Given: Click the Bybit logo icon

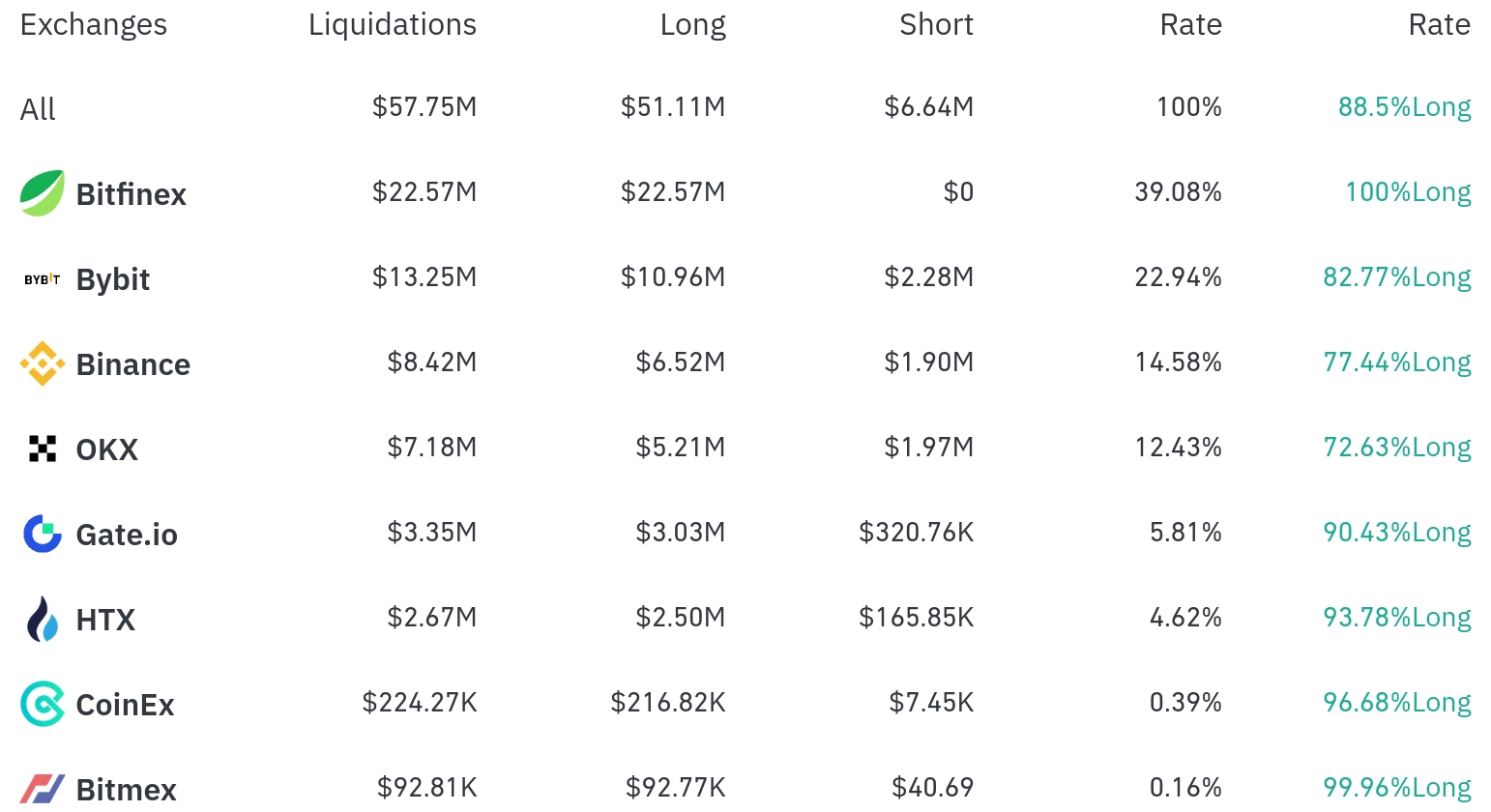Looking at the screenshot, I should [x=43, y=279].
